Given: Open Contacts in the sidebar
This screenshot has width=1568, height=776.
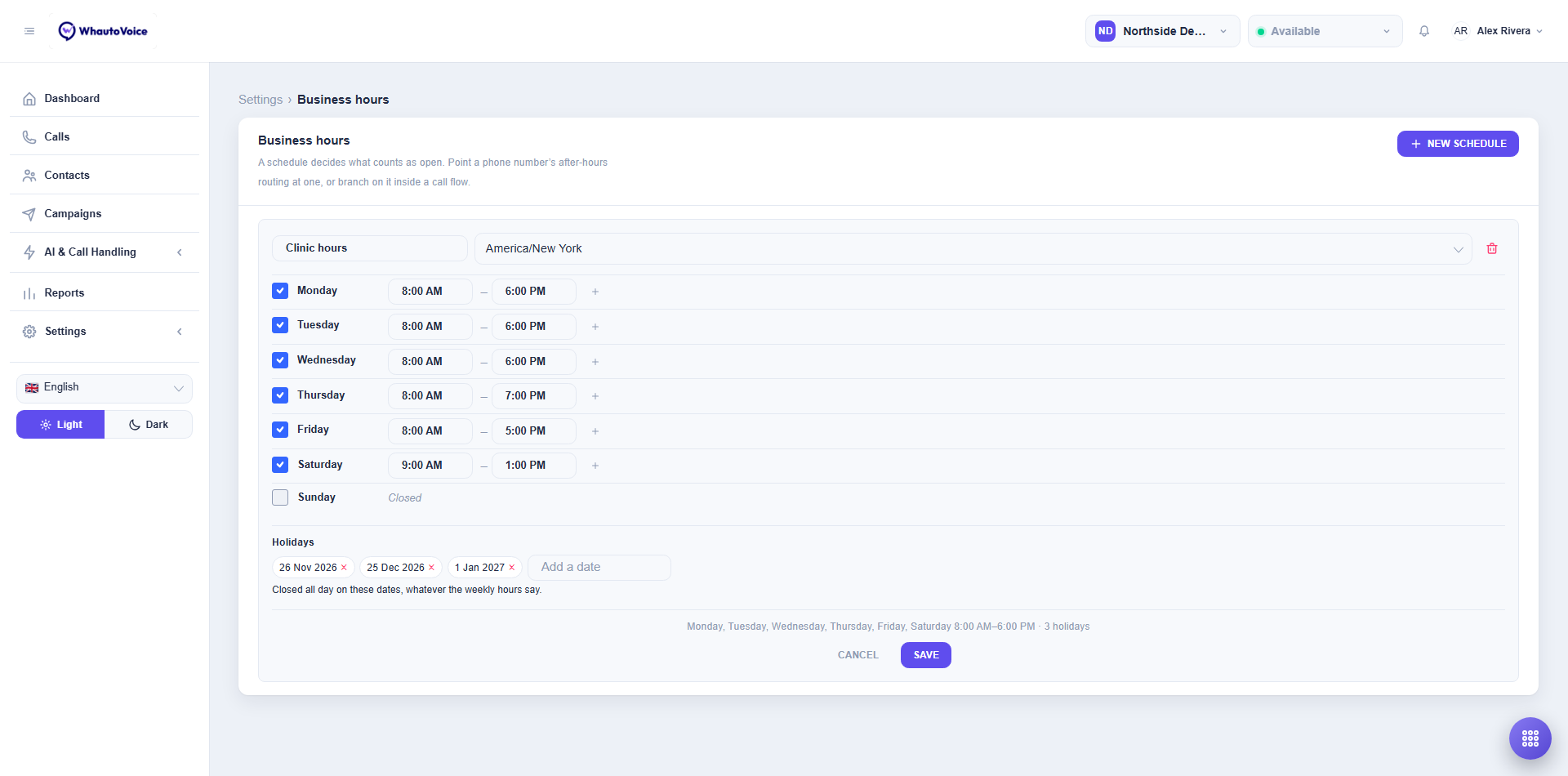Looking at the screenshot, I should point(105,176).
